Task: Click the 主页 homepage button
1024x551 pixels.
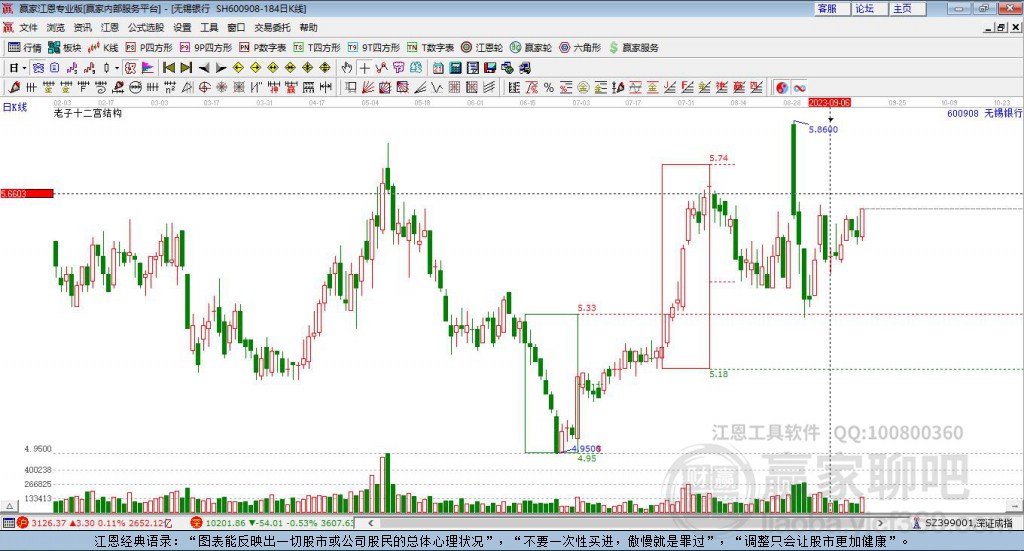Action: pyautogui.click(x=908, y=8)
